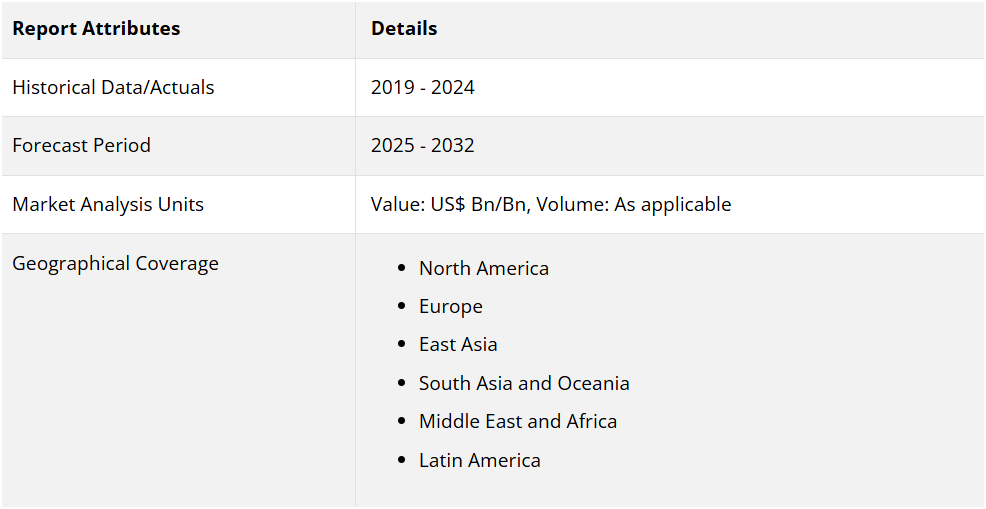This screenshot has height=509, width=986.
Task: Click the North America list item
Action: click(484, 268)
